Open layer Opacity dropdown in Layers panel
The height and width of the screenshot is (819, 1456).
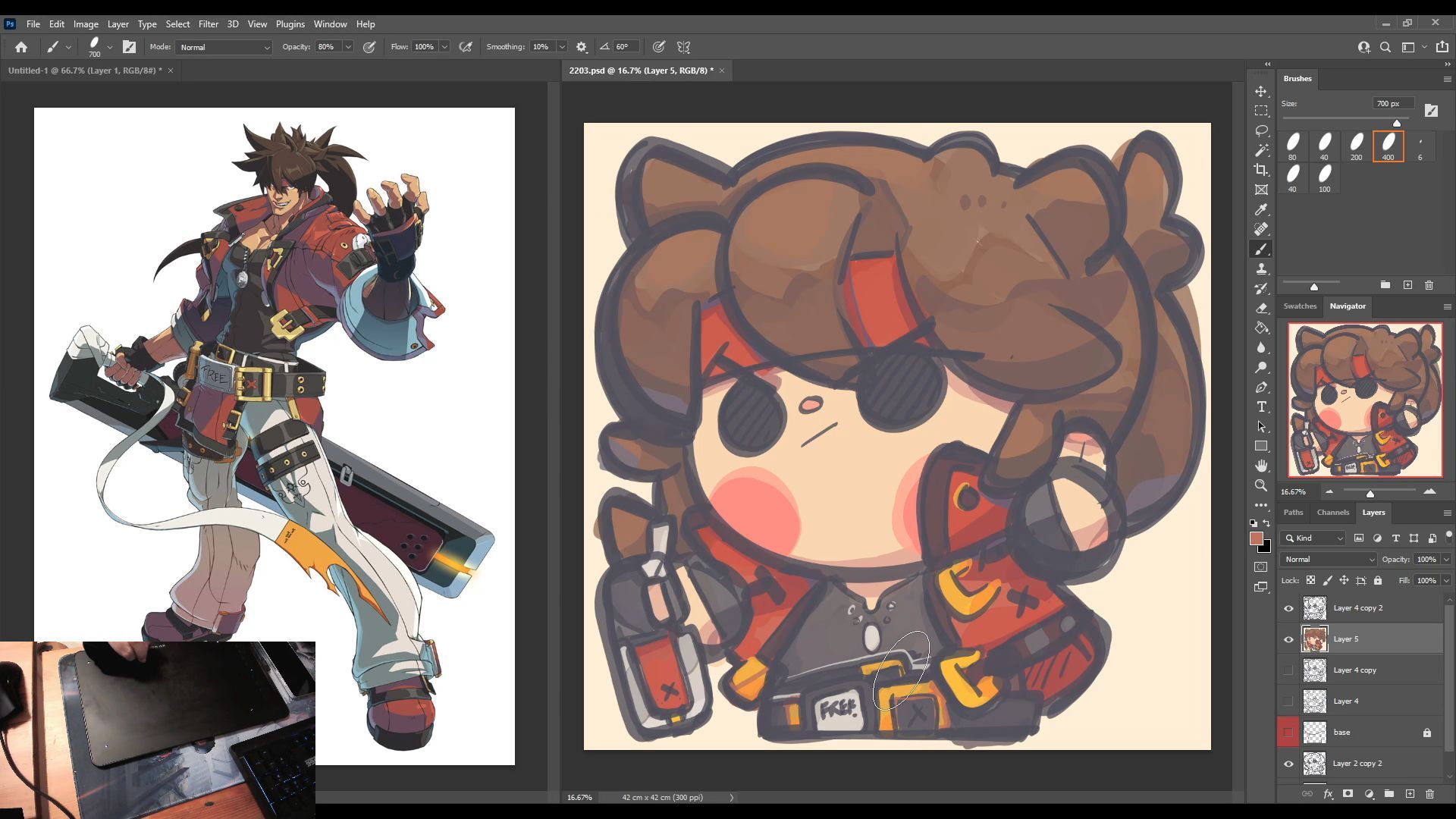point(1446,559)
